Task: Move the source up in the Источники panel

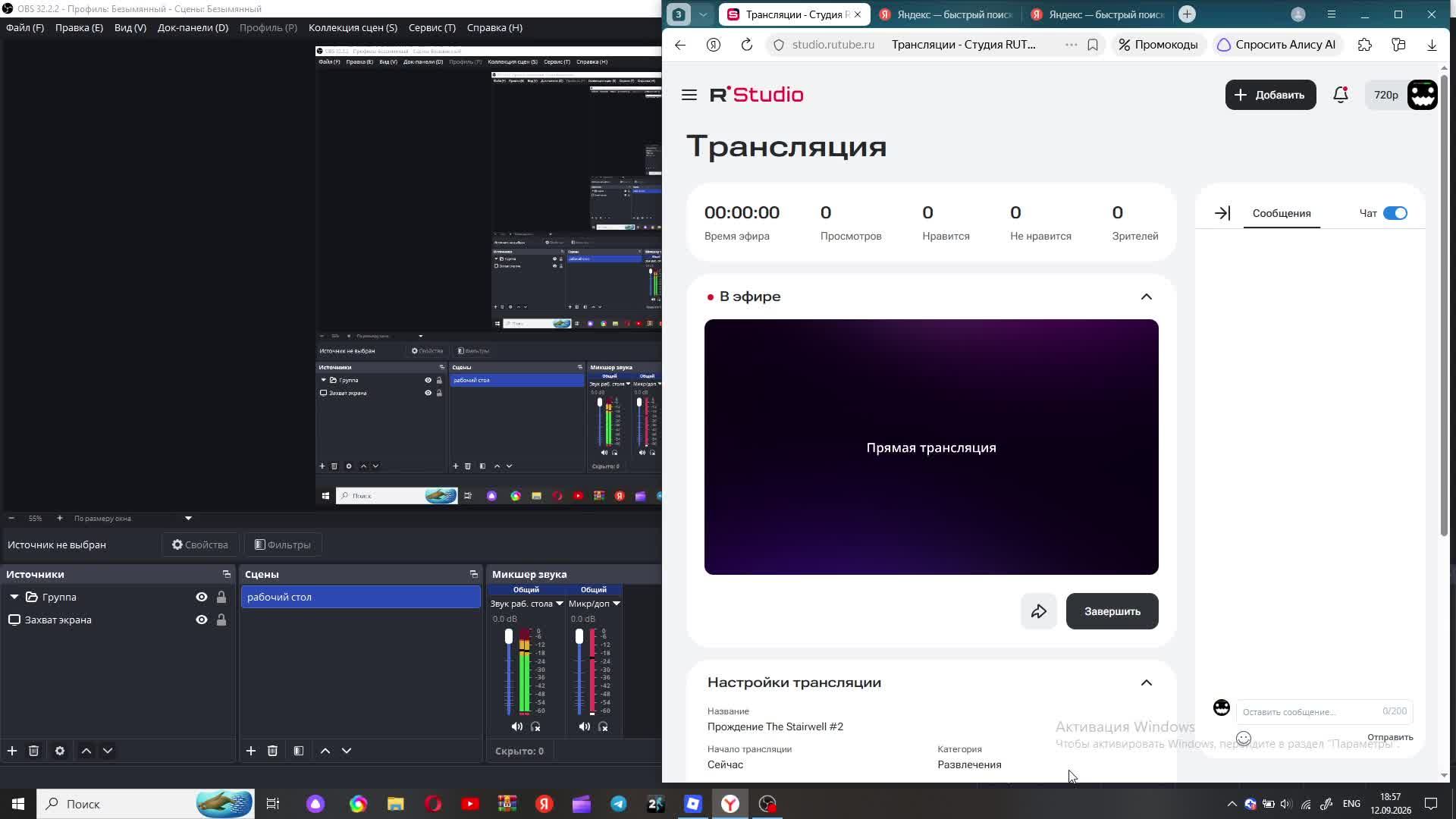Action: click(86, 751)
